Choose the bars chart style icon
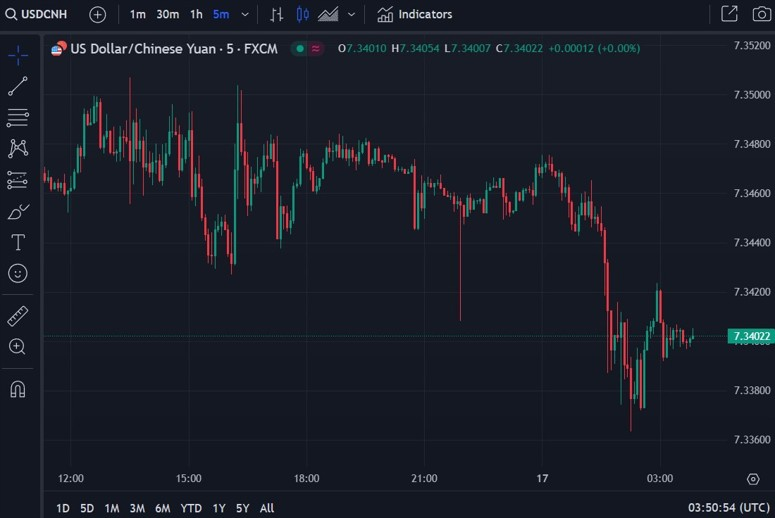This screenshot has height=518, width=775. (277, 14)
